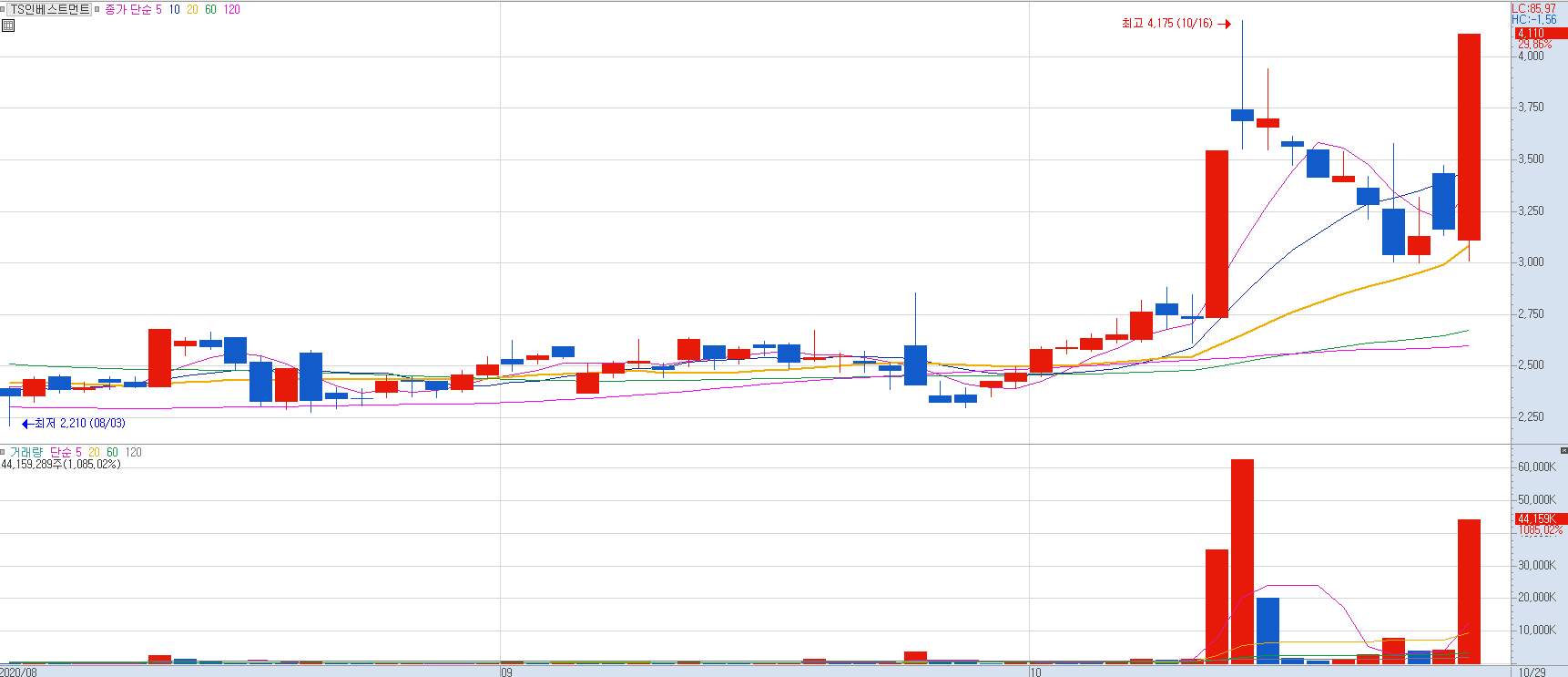
Task: Click the 최저 2,210 (08/03) low marker
Action: click(x=74, y=424)
